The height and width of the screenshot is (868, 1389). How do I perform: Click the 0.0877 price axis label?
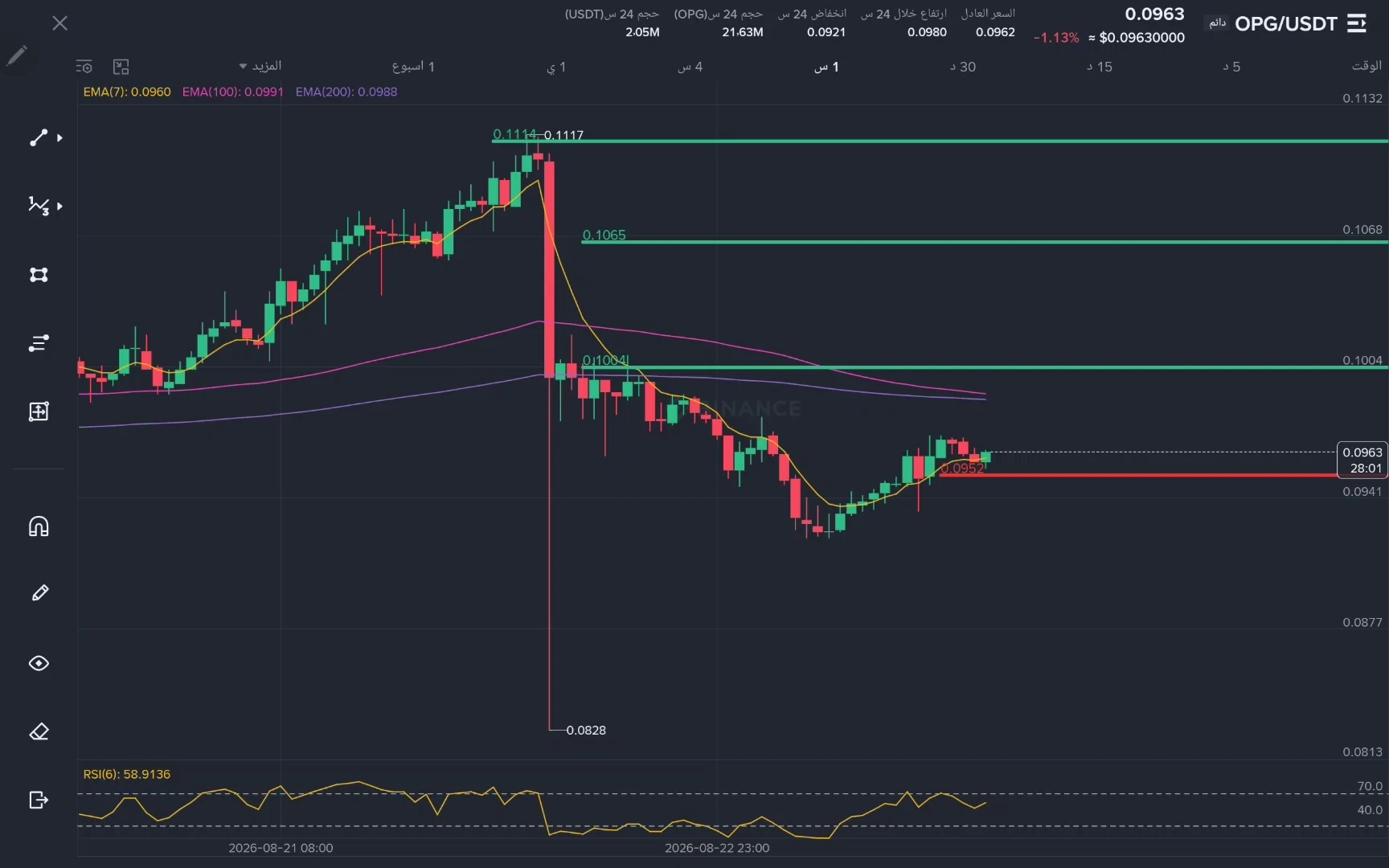(x=1362, y=622)
